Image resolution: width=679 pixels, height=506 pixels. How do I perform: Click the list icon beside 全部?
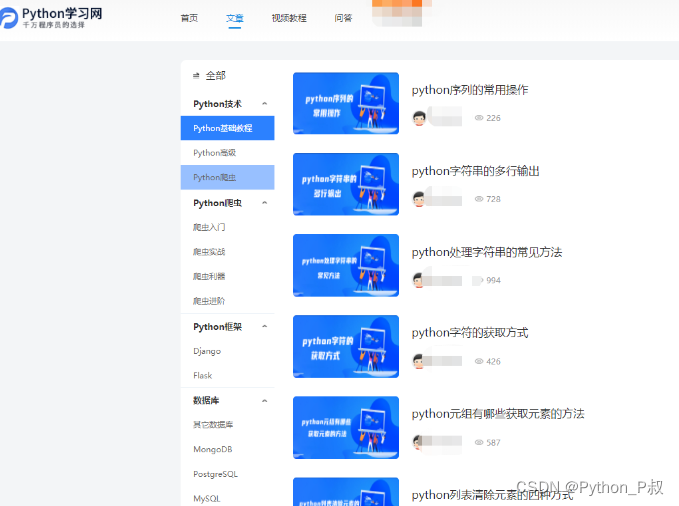pos(196,76)
